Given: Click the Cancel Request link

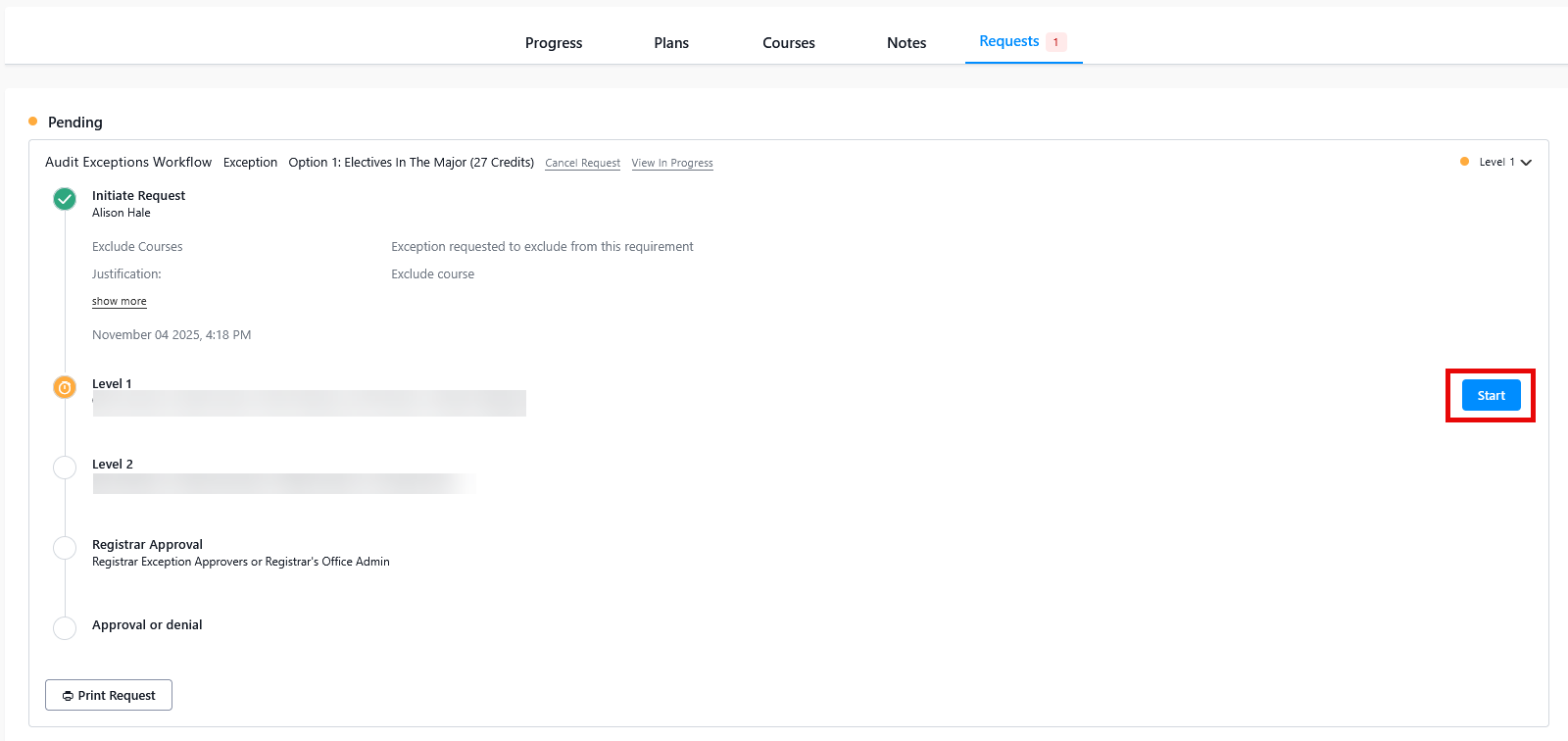Looking at the screenshot, I should click(582, 164).
